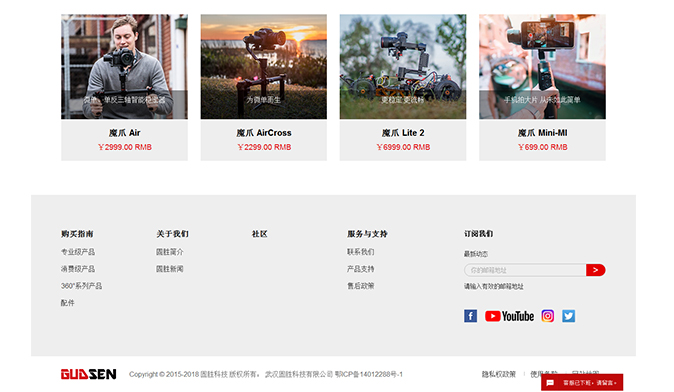Open the Facebook social icon
The height and width of the screenshot is (392, 674).
tap(470, 316)
